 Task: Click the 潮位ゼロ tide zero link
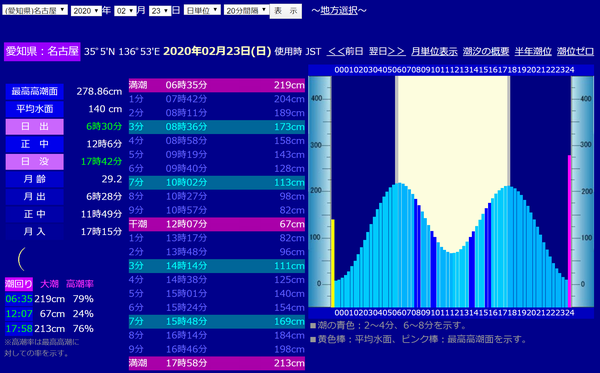pos(575,51)
